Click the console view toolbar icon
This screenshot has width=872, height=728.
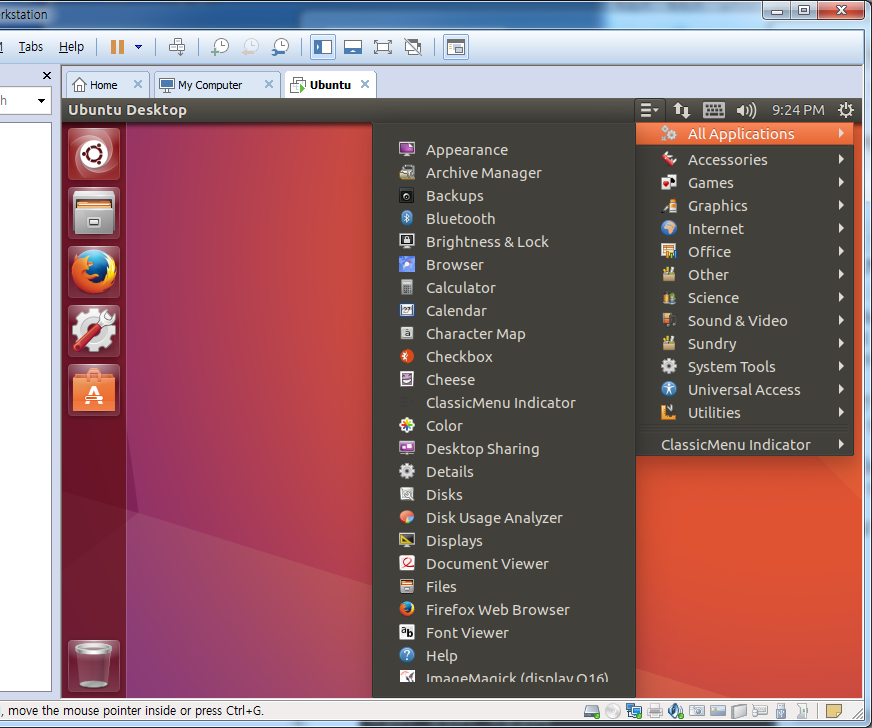point(455,47)
